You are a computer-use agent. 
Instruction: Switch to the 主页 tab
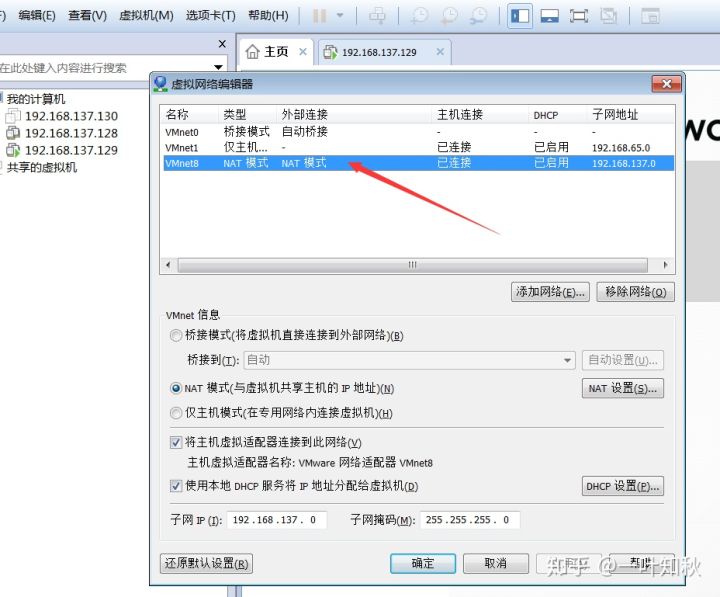tap(276, 52)
